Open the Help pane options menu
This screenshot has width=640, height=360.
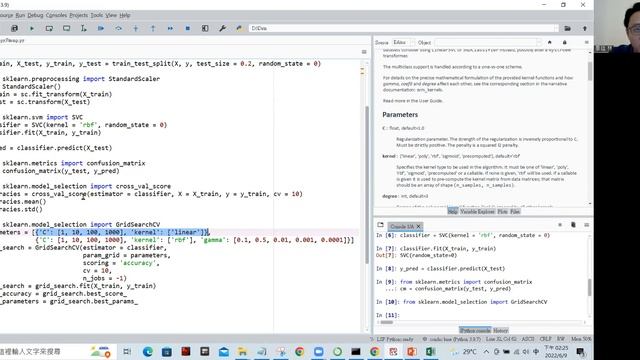[x=587, y=42]
